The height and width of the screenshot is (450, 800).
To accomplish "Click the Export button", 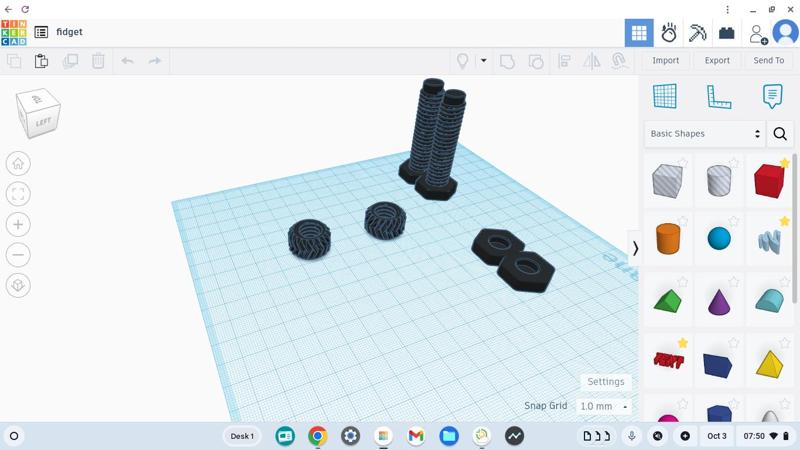I will [717, 60].
